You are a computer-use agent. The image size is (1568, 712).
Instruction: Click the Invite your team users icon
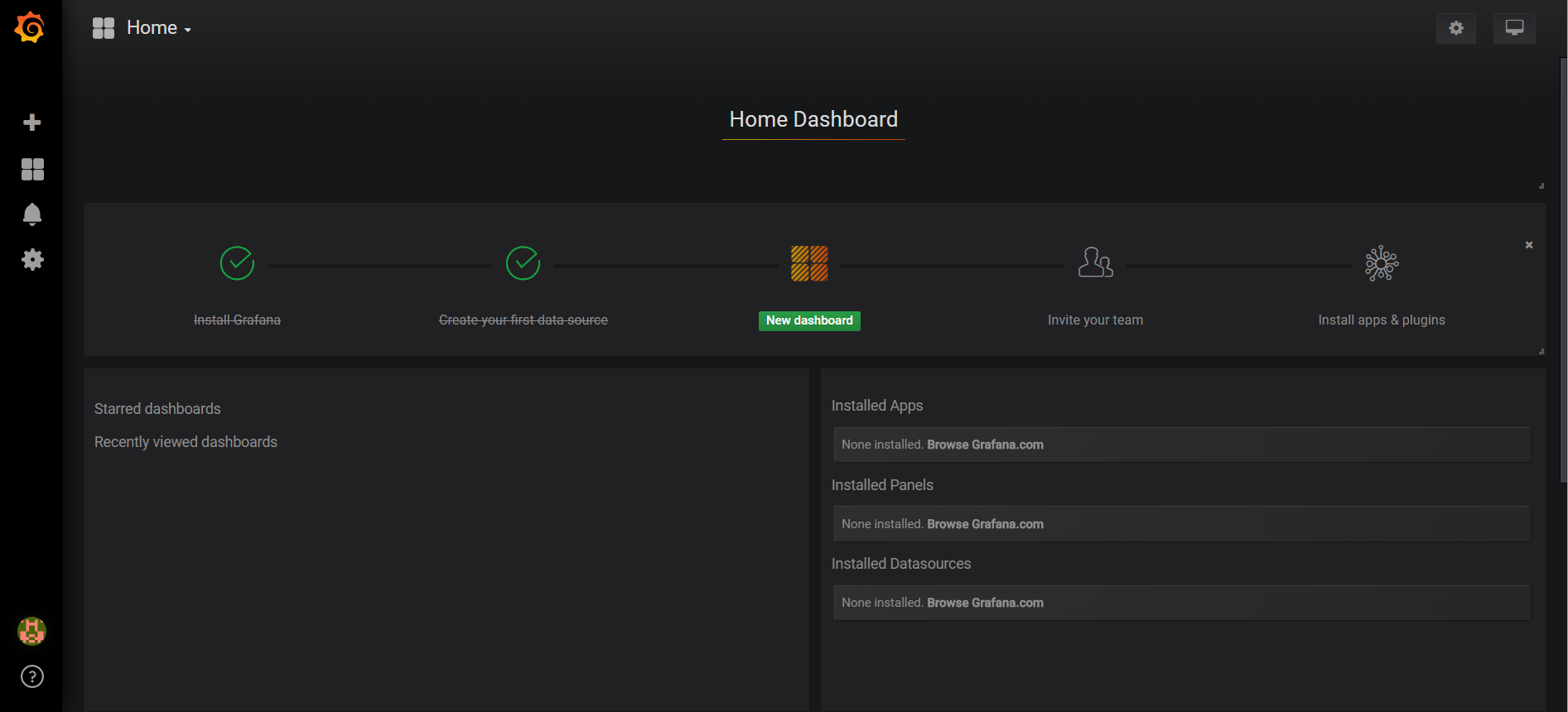(x=1095, y=262)
